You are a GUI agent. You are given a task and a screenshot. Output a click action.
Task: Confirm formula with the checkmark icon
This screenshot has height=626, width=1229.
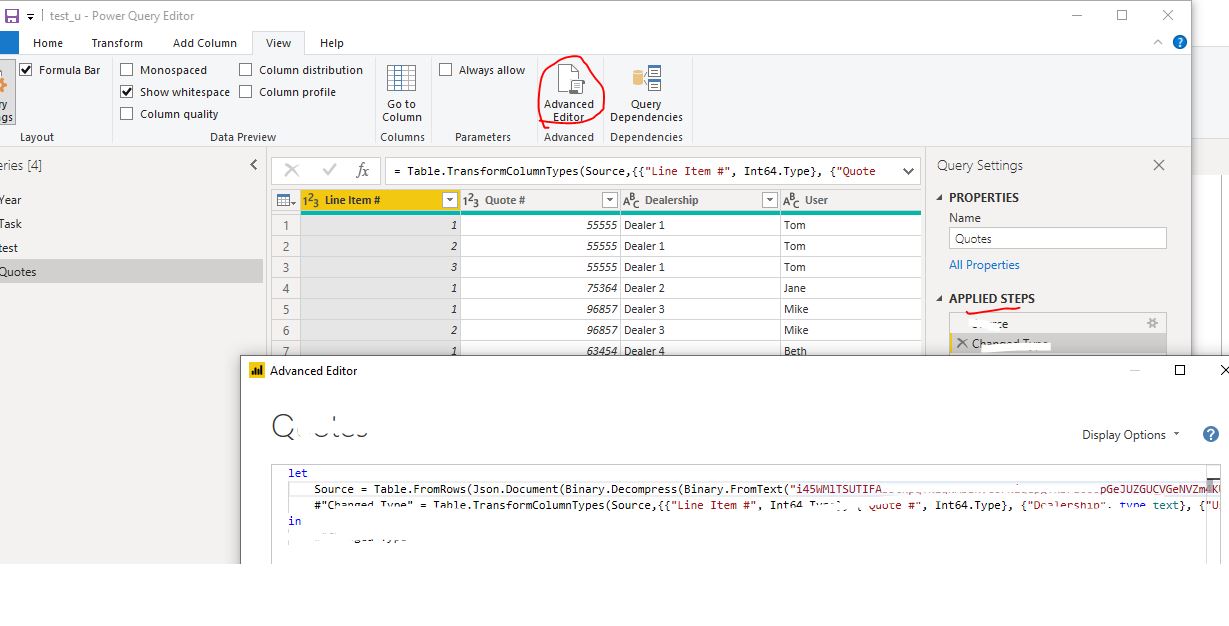click(x=329, y=171)
